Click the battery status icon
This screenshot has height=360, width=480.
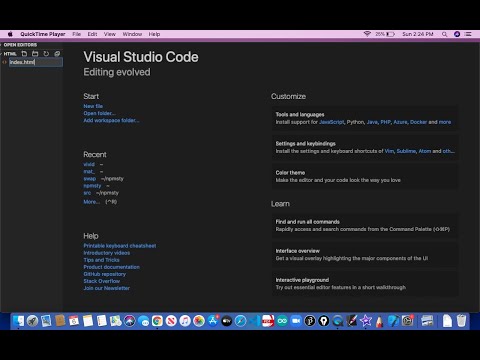point(390,34)
